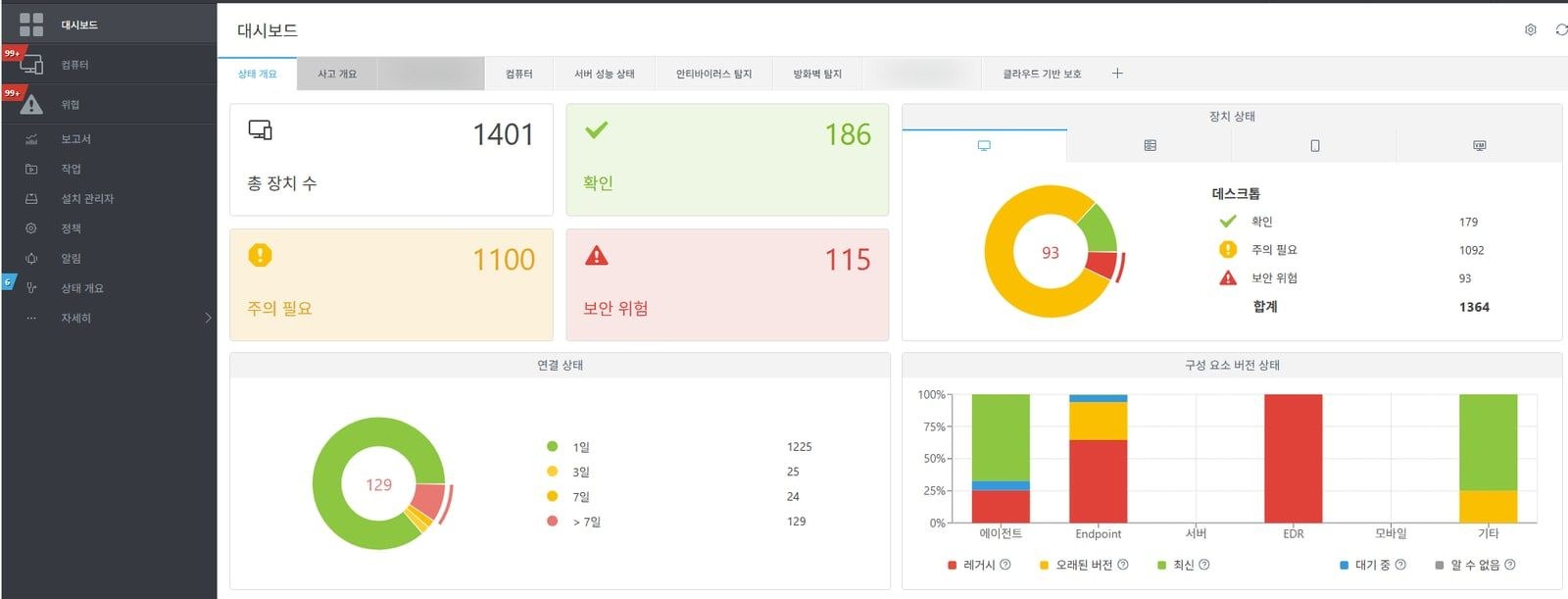Open the 총 장치 수 count 1401

[x=504, y=134]
